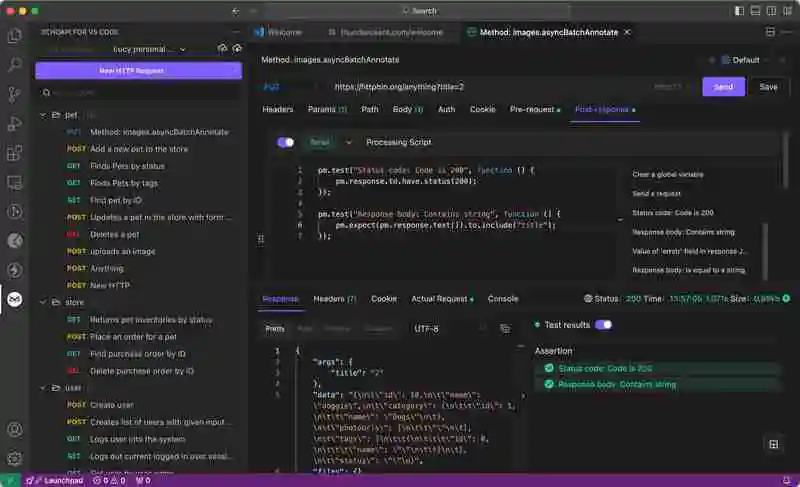This screenshot has width=800, height=487.
Task: Collapse the store folder
Action: click(x=43, y=302)
